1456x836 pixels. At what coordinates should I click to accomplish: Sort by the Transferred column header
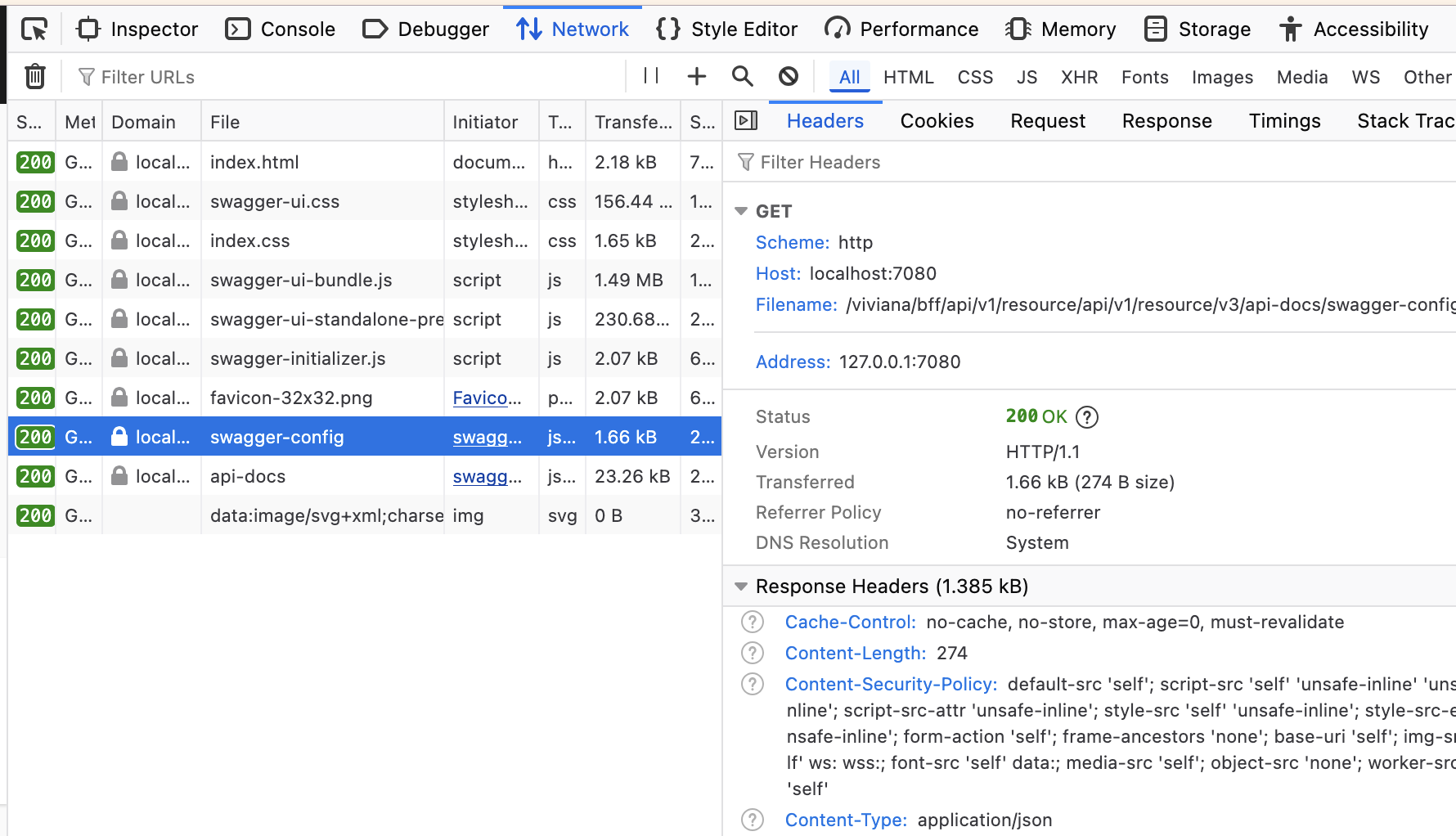click(633, 122)
